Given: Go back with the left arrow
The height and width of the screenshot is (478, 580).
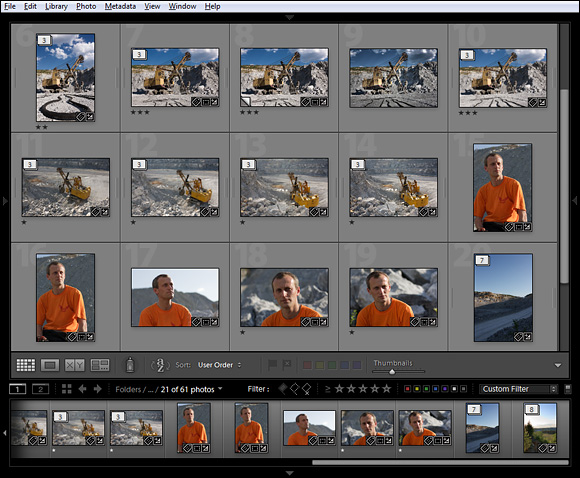Looking at the screenshot, I should pos(82,389).
